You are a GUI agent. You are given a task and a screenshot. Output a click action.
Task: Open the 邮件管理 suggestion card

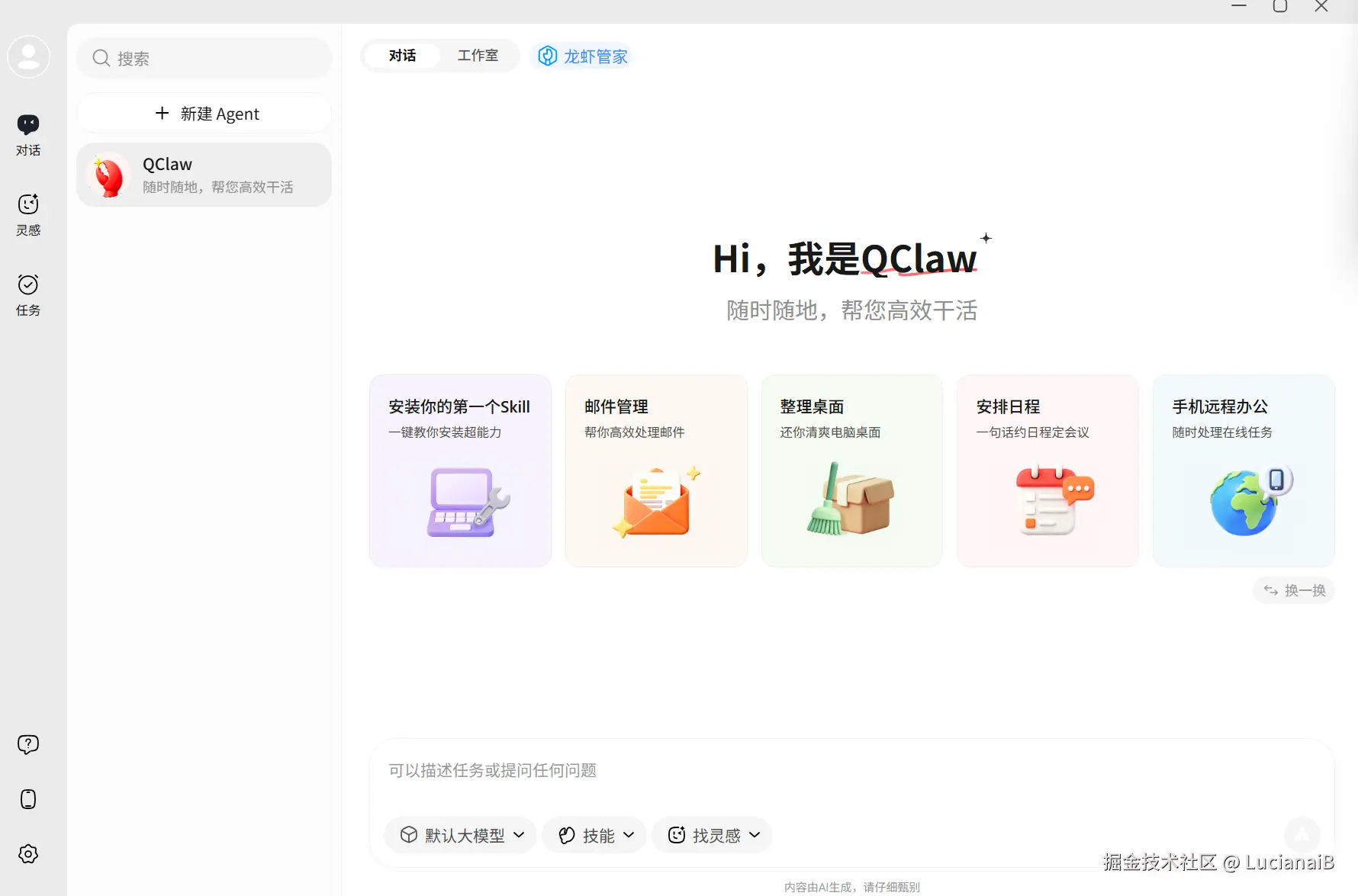pyautogui.click(x=655, y=470)
